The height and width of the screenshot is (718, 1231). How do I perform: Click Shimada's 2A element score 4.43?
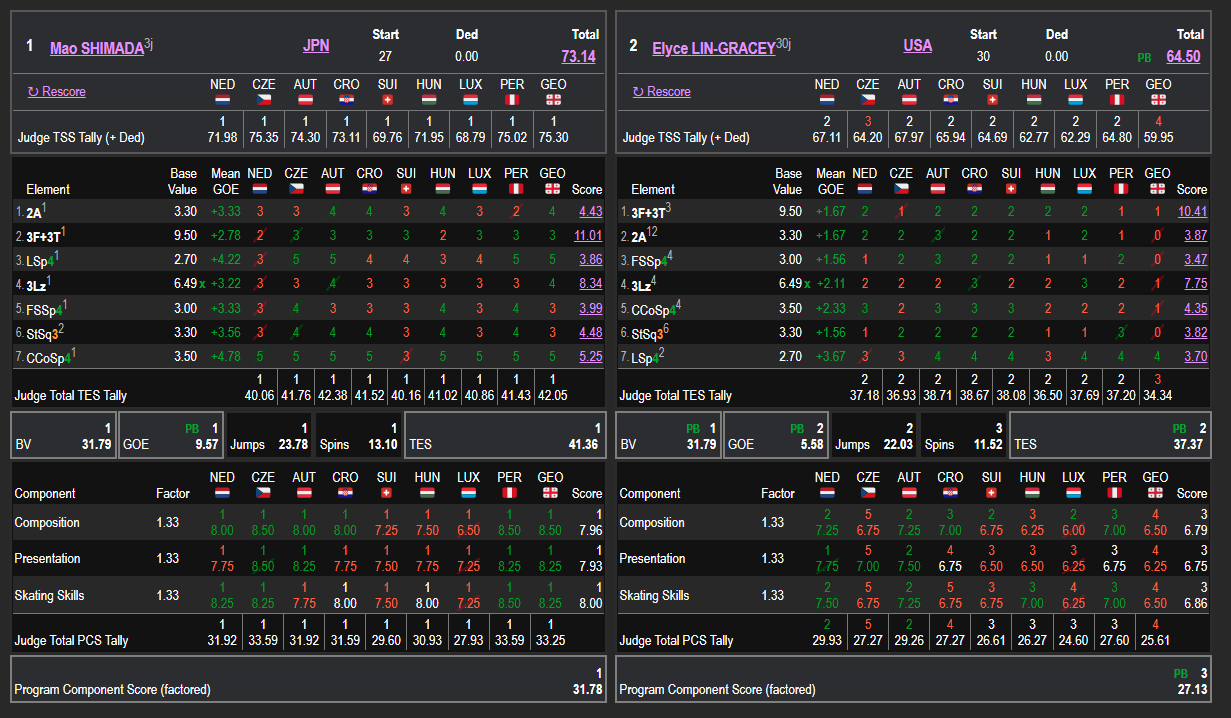point(590,212)
